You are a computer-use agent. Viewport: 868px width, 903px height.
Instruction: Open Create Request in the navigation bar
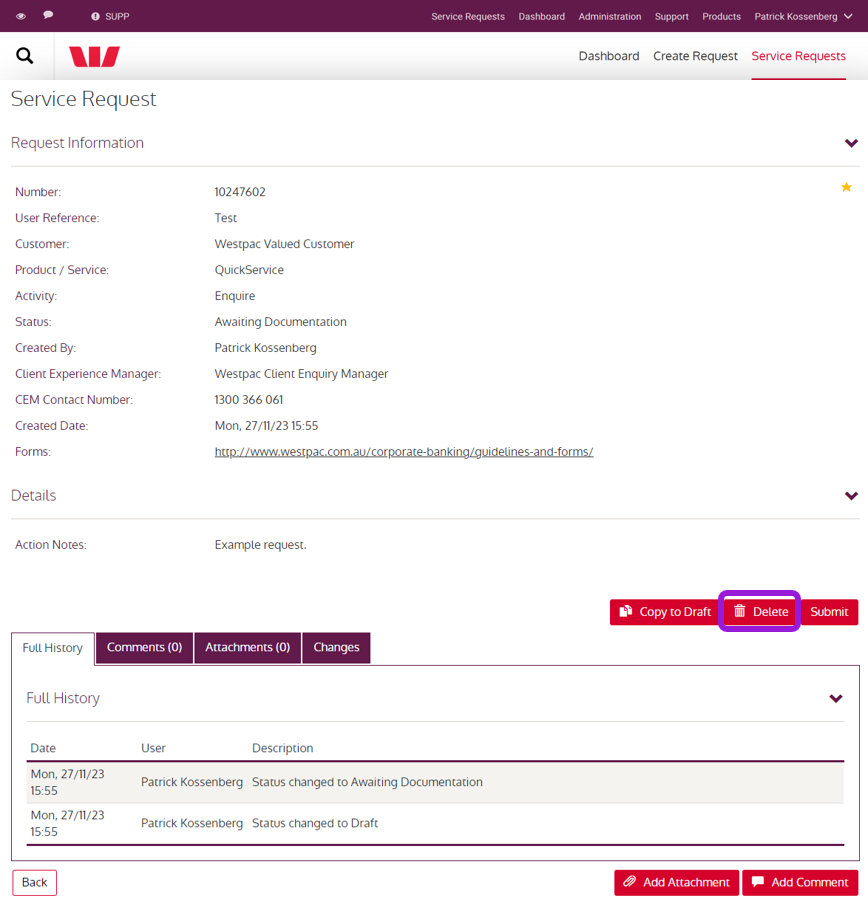click(695, 56)
